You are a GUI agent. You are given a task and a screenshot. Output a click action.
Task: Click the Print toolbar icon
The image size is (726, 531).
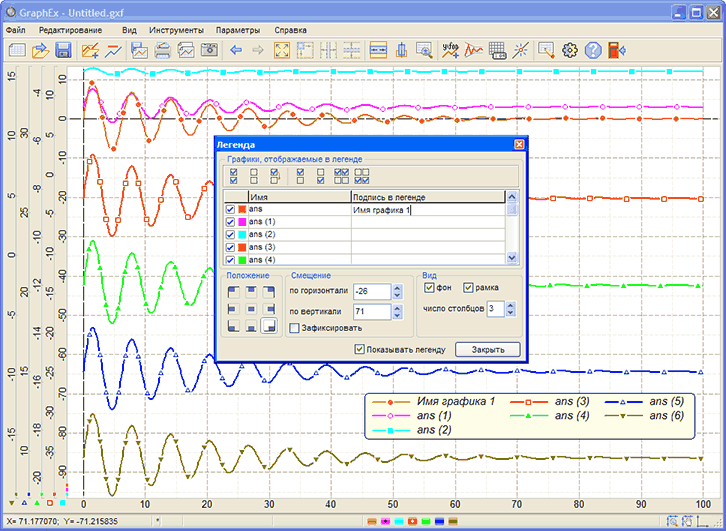coord(163,50)
